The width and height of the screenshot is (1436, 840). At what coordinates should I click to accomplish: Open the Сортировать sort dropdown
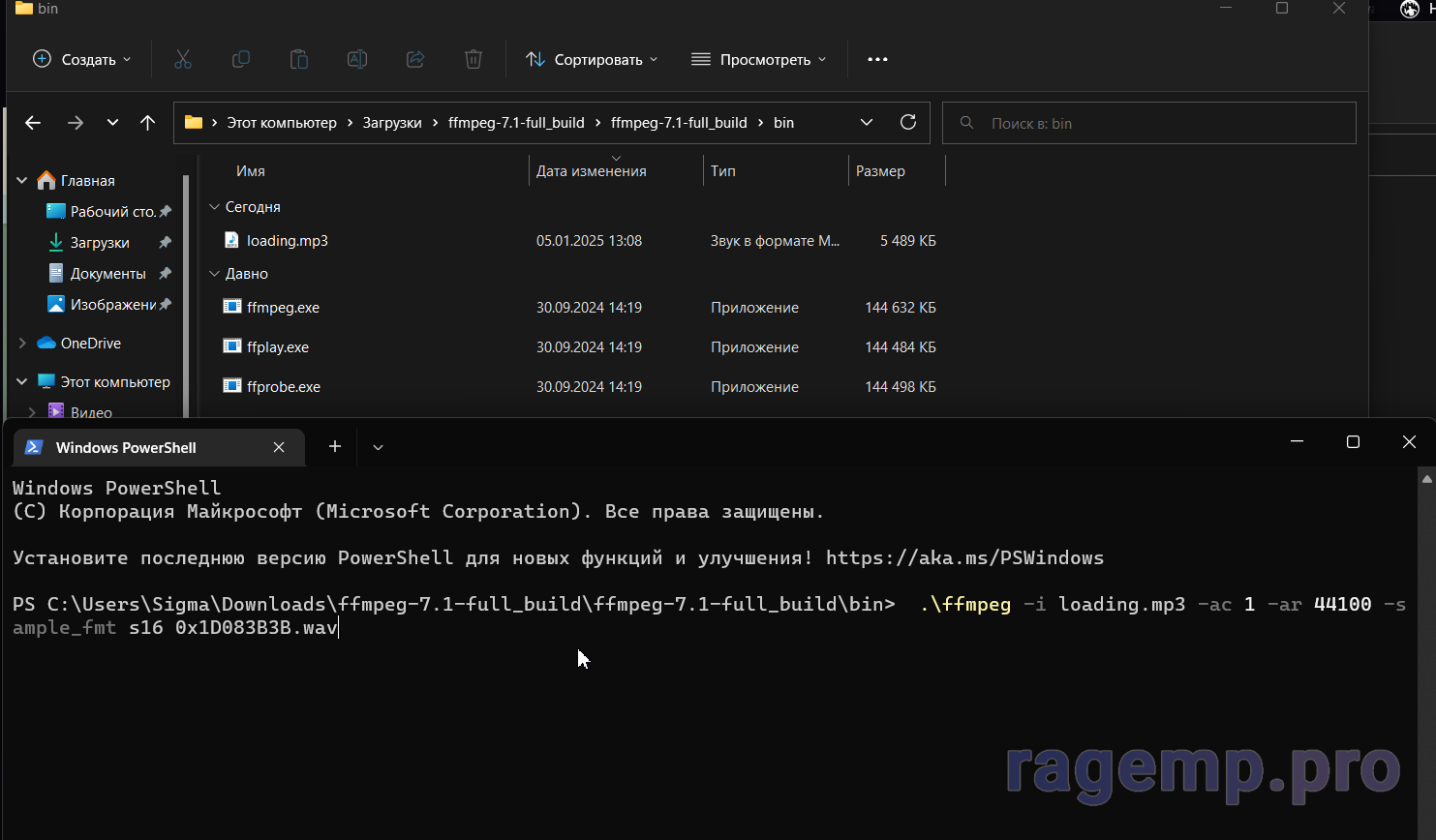coord(592,60)
